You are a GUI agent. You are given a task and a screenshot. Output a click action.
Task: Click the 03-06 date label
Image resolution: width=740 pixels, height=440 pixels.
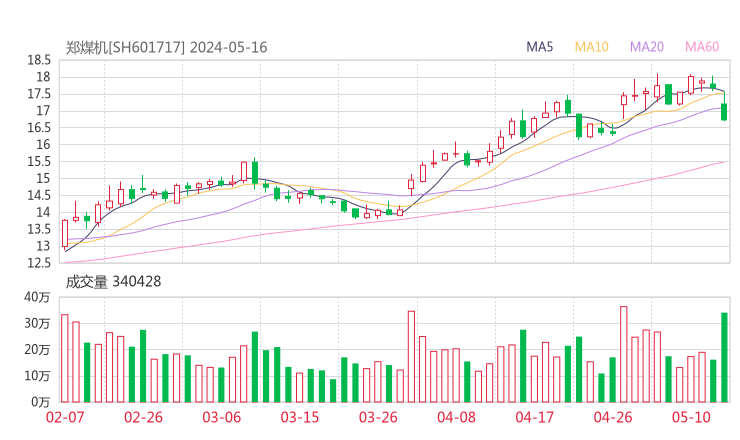coord(222,417)
